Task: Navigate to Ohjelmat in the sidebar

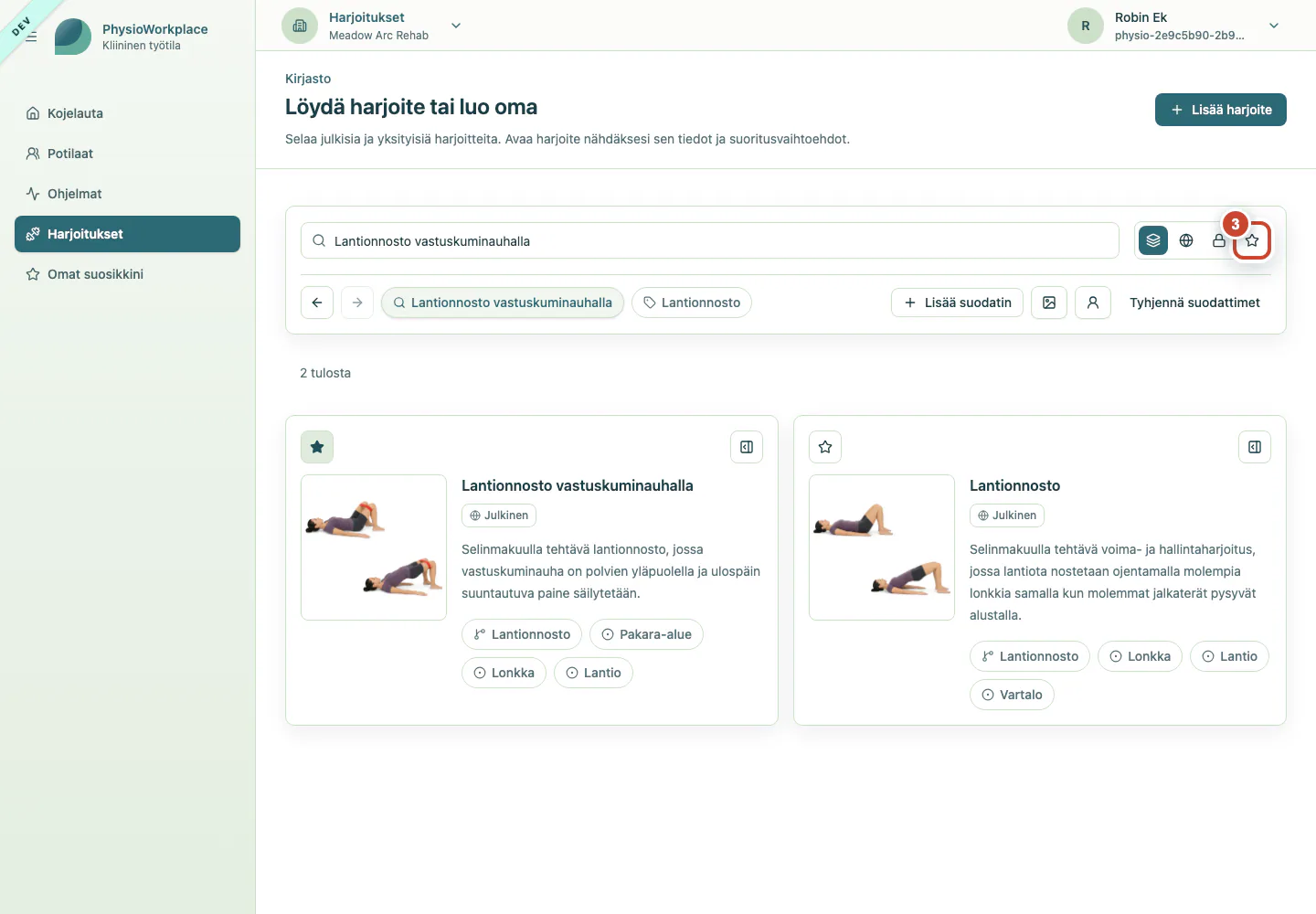Action: (x=127, y=194)
